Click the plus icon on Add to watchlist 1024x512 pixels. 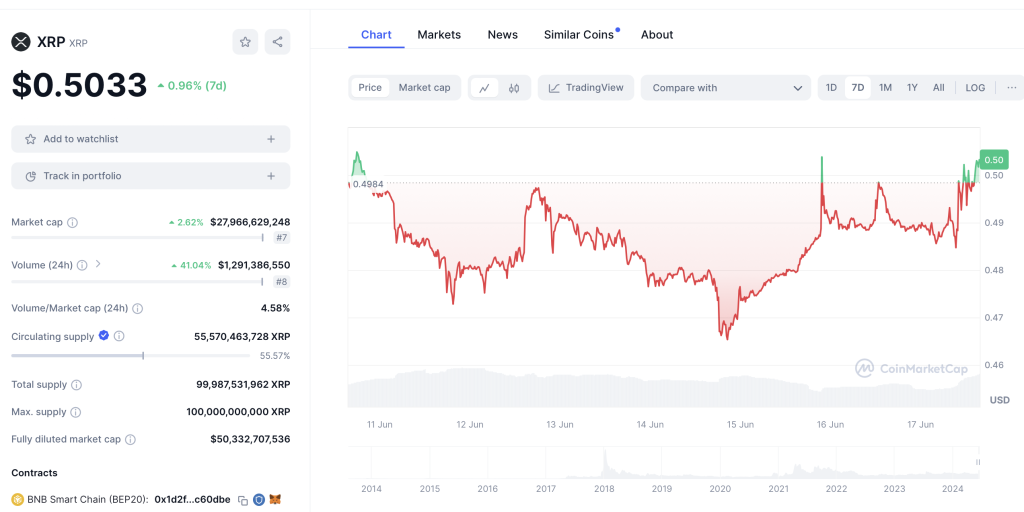[x=271, y=139]
